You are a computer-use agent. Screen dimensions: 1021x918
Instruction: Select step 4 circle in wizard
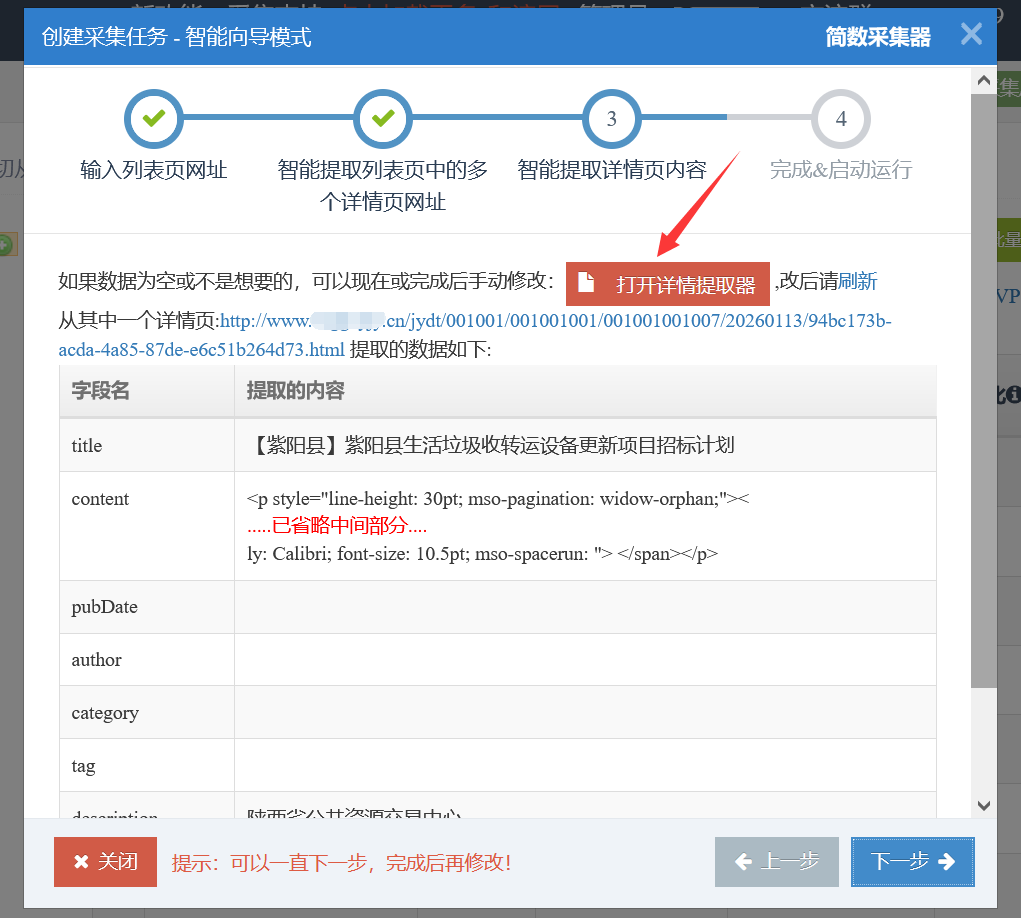[x=840, y=119]
